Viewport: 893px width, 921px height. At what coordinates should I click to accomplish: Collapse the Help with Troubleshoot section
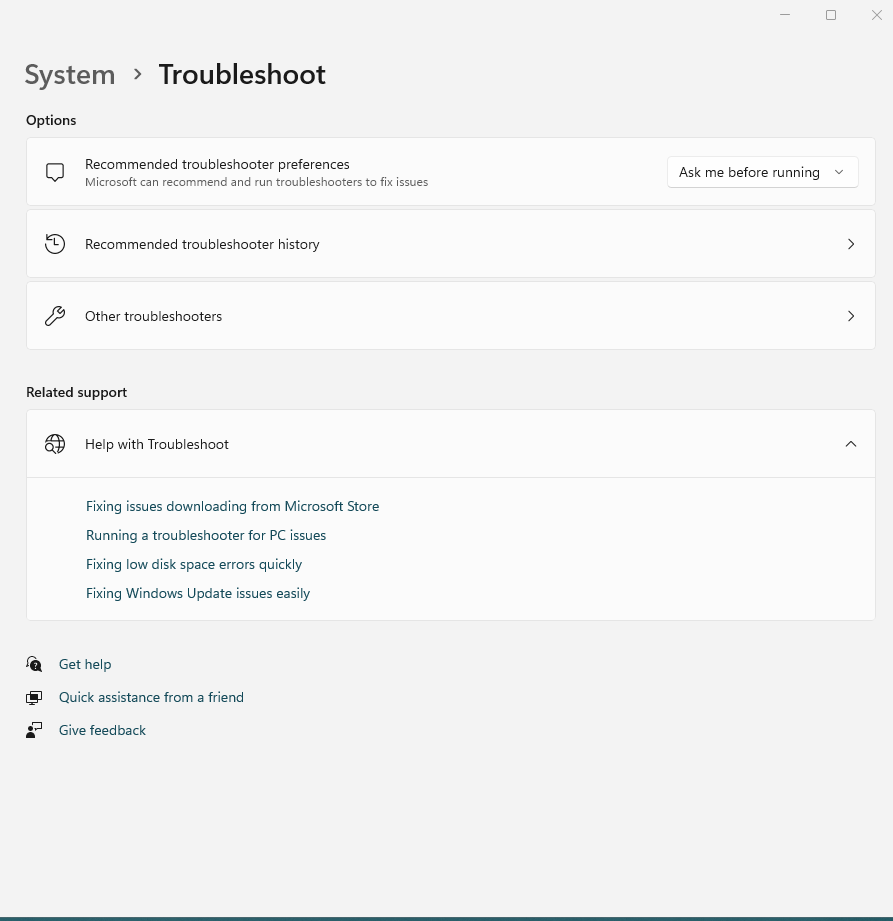point(851,444)
